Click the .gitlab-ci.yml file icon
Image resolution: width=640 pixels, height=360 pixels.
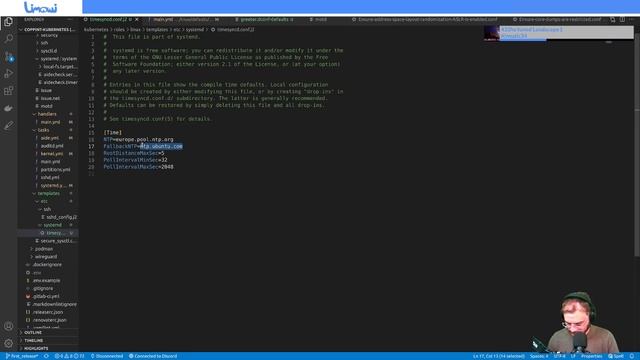pyautogui.click(x=28, y=296)
